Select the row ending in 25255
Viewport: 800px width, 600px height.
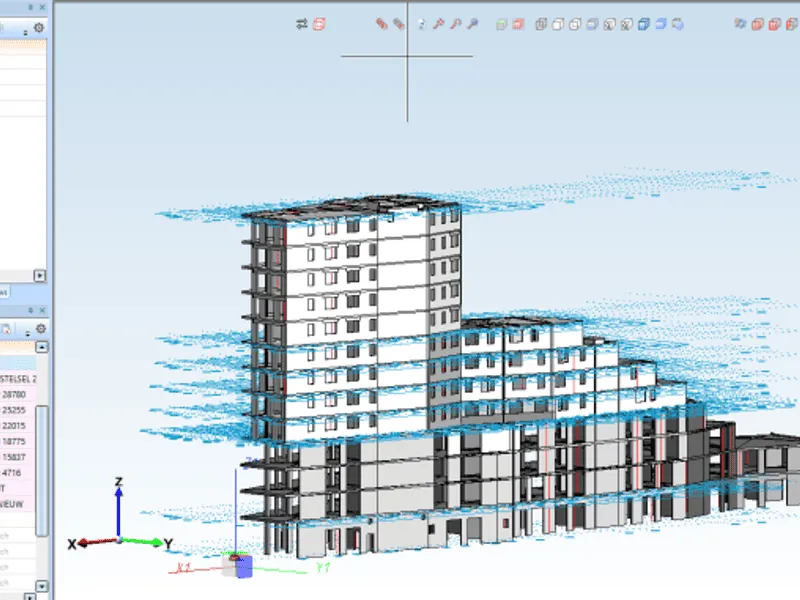tap(18, 410)
